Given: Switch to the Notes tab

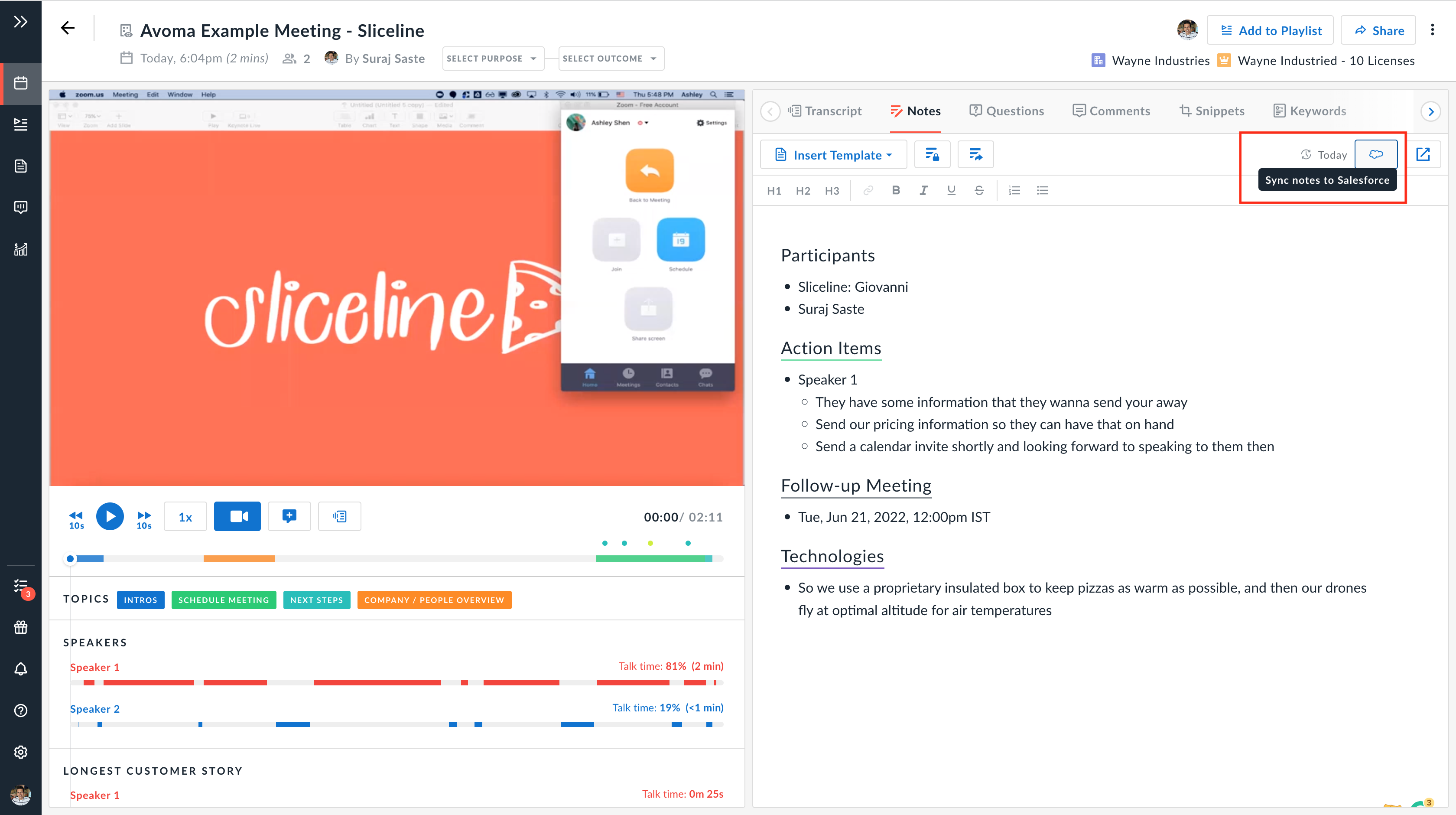Looking at the screenshot, I should [x=916, y=111].
